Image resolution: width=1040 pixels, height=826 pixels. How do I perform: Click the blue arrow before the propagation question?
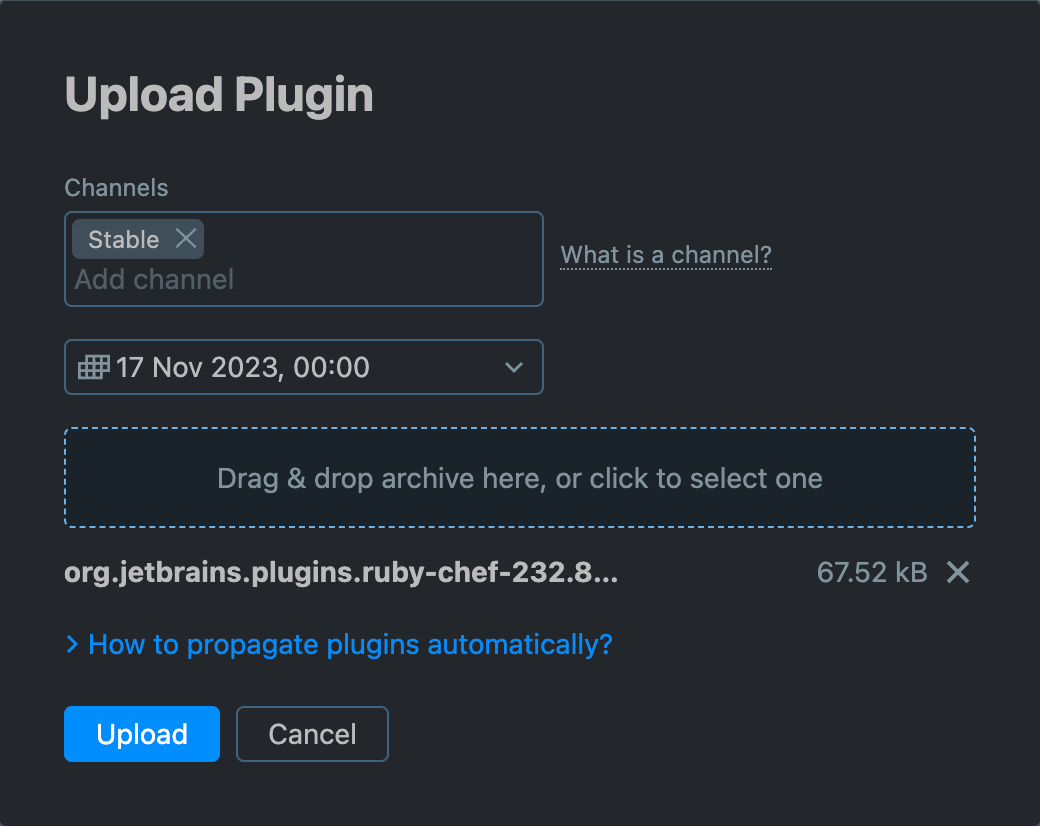[71, 645]
